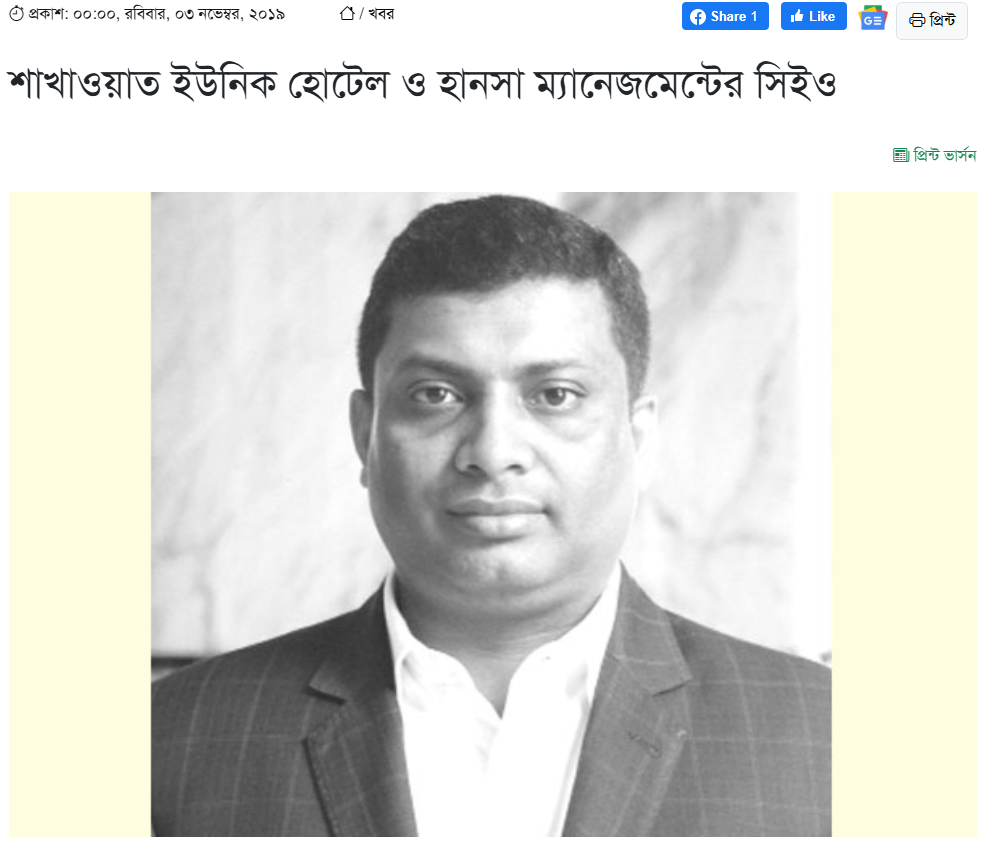Viewport: 987px width, 843px height.
Task: Share the article on Facebook
Action: tap(725, 16)
